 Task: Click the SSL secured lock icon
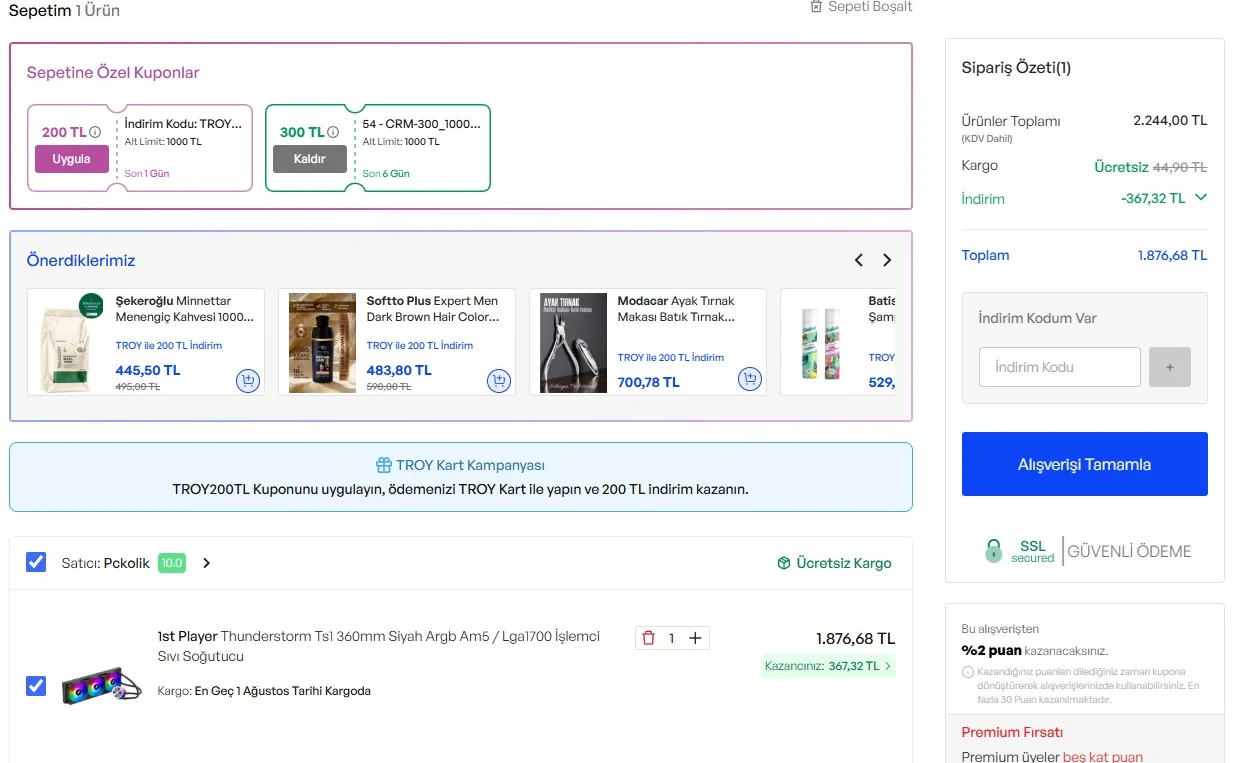(993, 551)
